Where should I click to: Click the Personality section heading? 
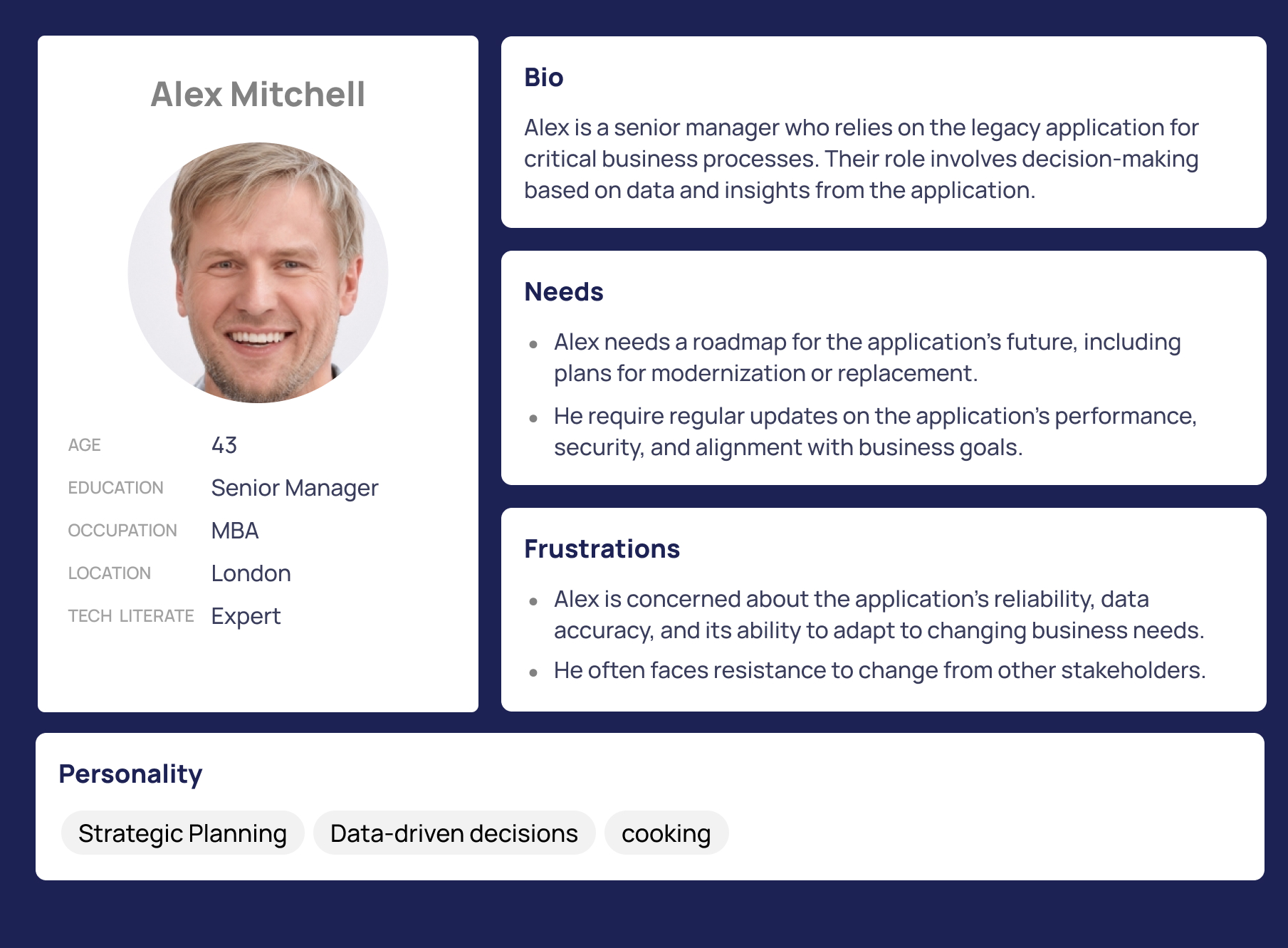130,774
